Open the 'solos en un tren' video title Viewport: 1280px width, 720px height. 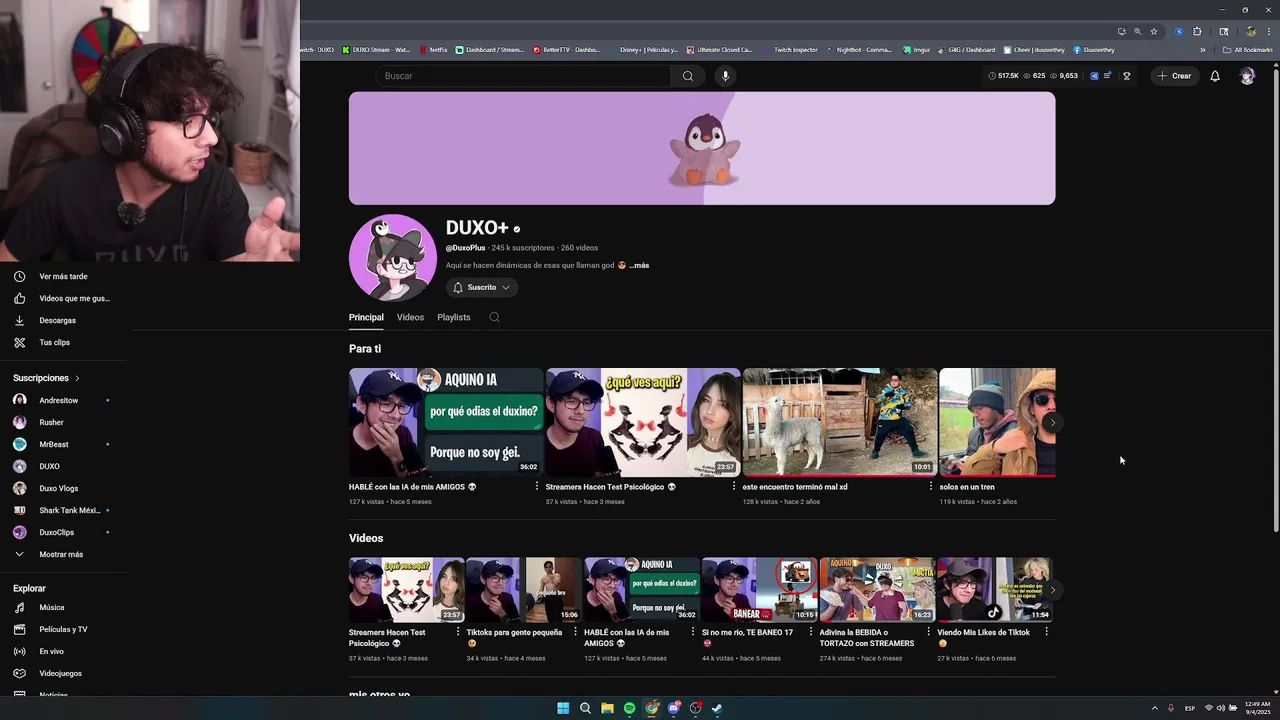click(967, 487)
